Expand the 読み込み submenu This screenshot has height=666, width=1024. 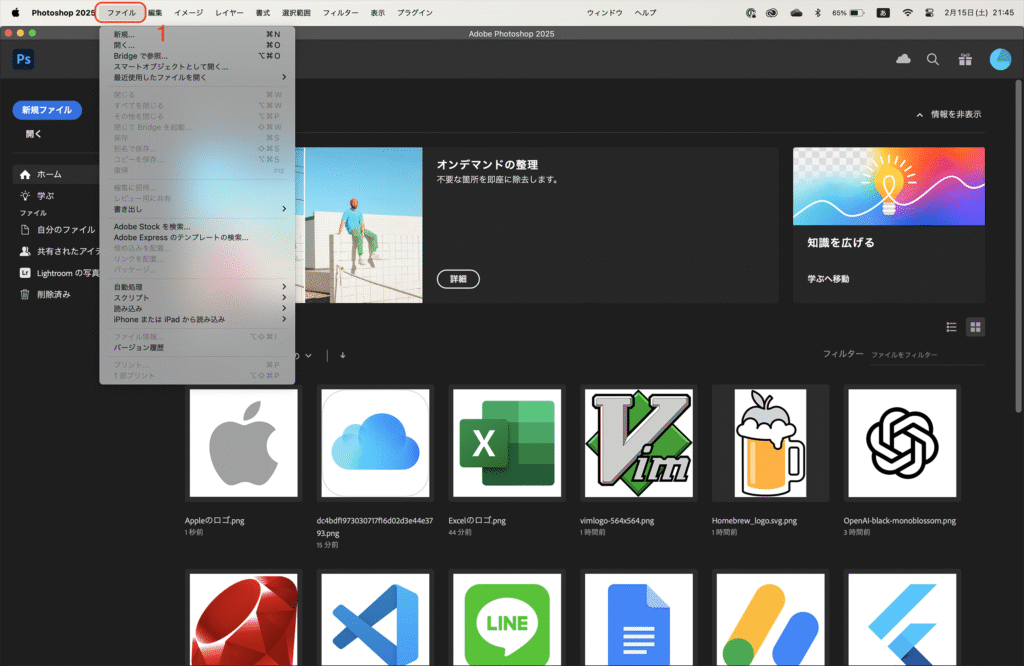tap(197, 308)
